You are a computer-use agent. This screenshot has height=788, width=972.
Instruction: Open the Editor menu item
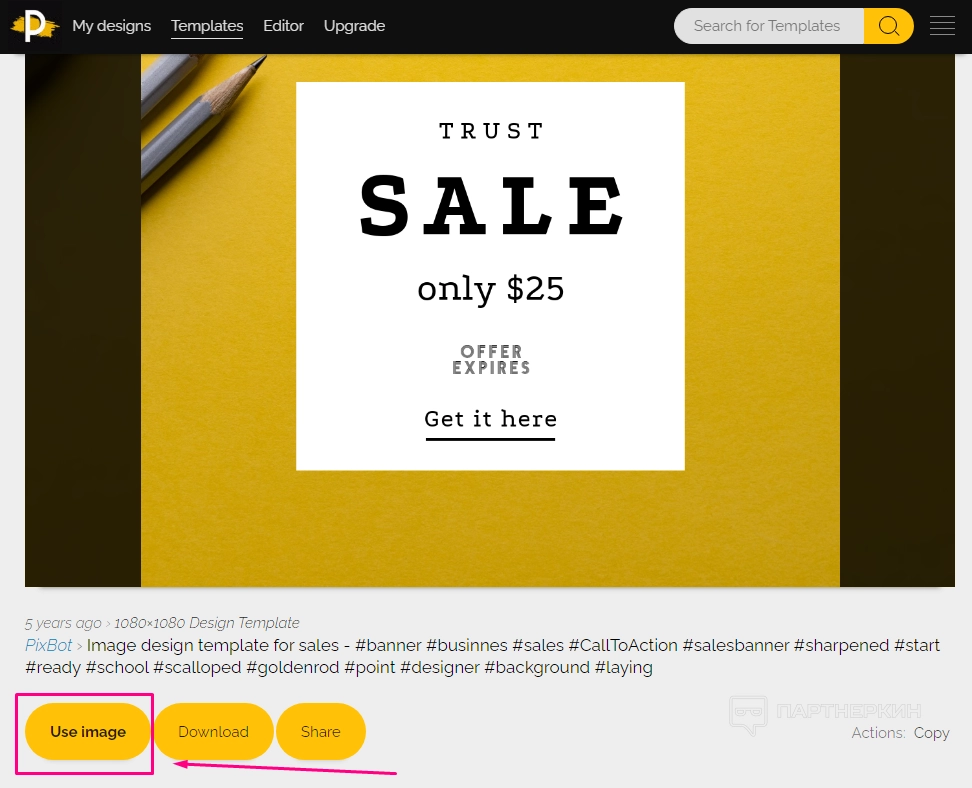click(283, 26)
